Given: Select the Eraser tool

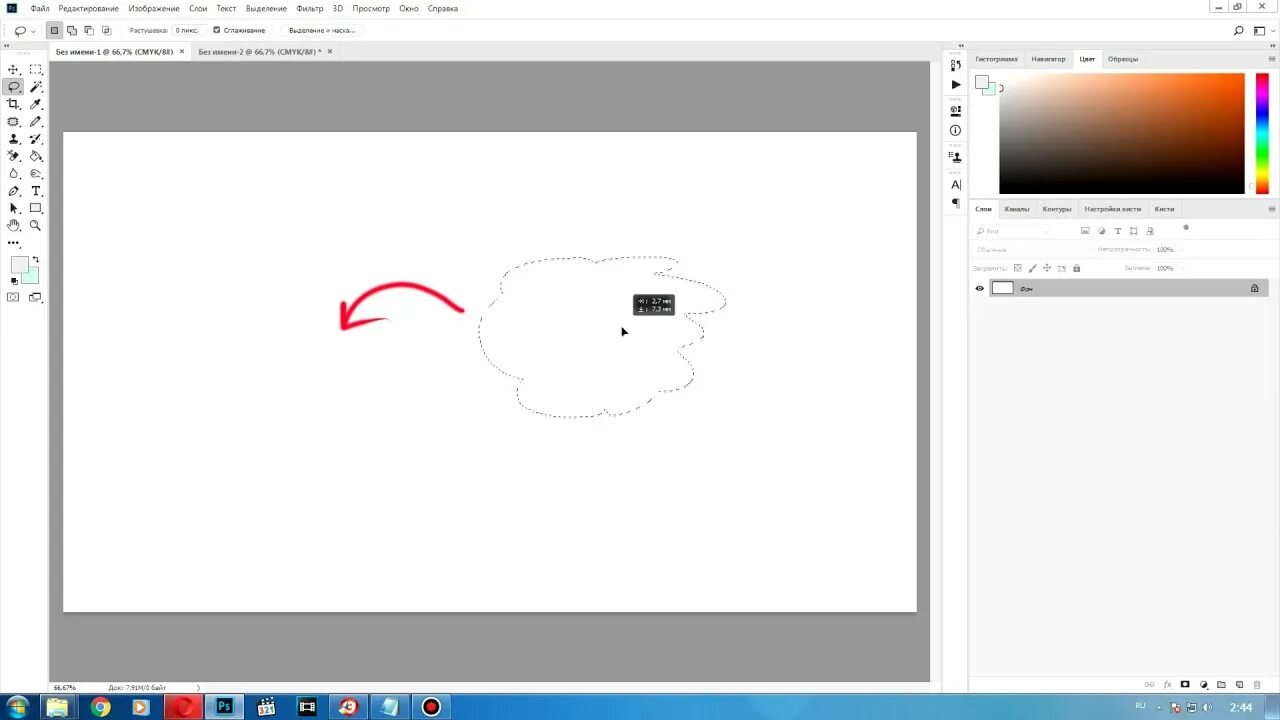Looking at the screenshot, I should [x=14, y=156].
